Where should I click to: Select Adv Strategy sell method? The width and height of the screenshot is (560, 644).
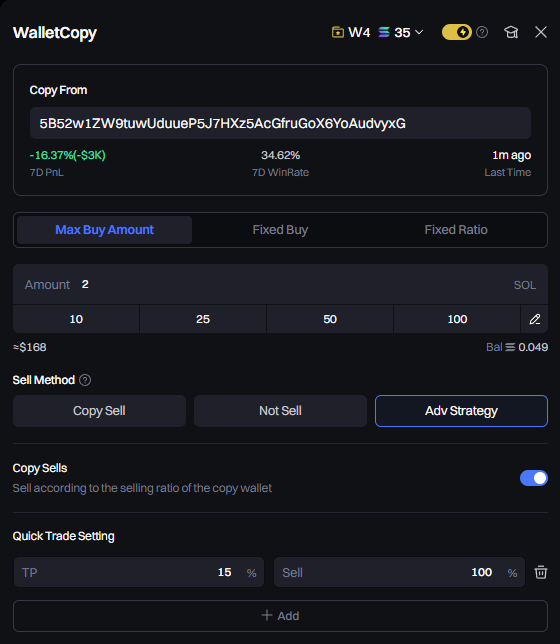click(461, 411)
